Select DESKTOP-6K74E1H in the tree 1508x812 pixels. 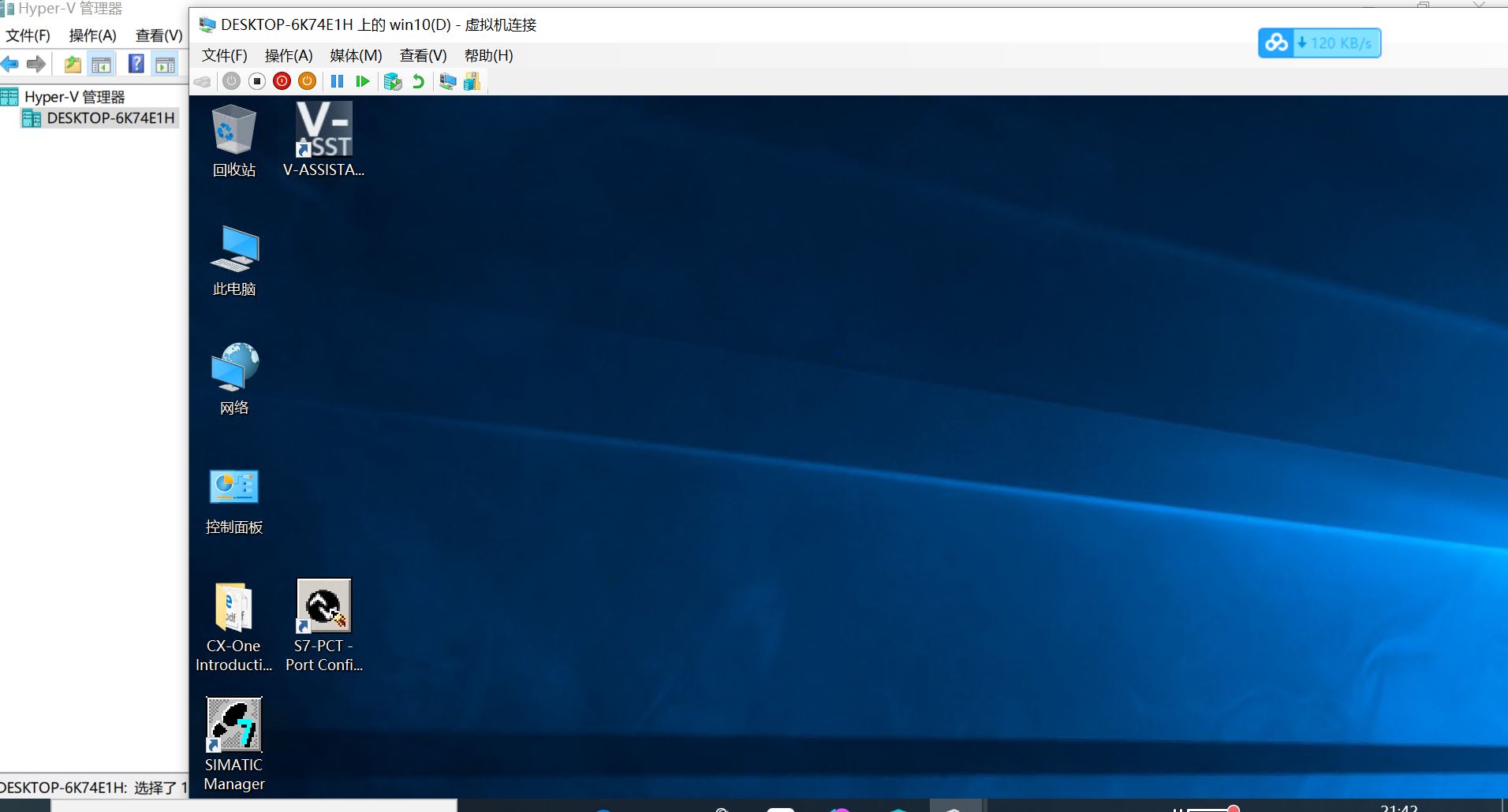(110, 118)
